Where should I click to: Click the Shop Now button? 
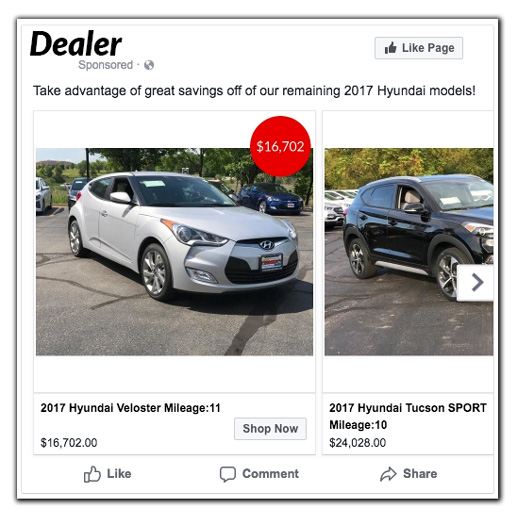(x=270, y=429)
